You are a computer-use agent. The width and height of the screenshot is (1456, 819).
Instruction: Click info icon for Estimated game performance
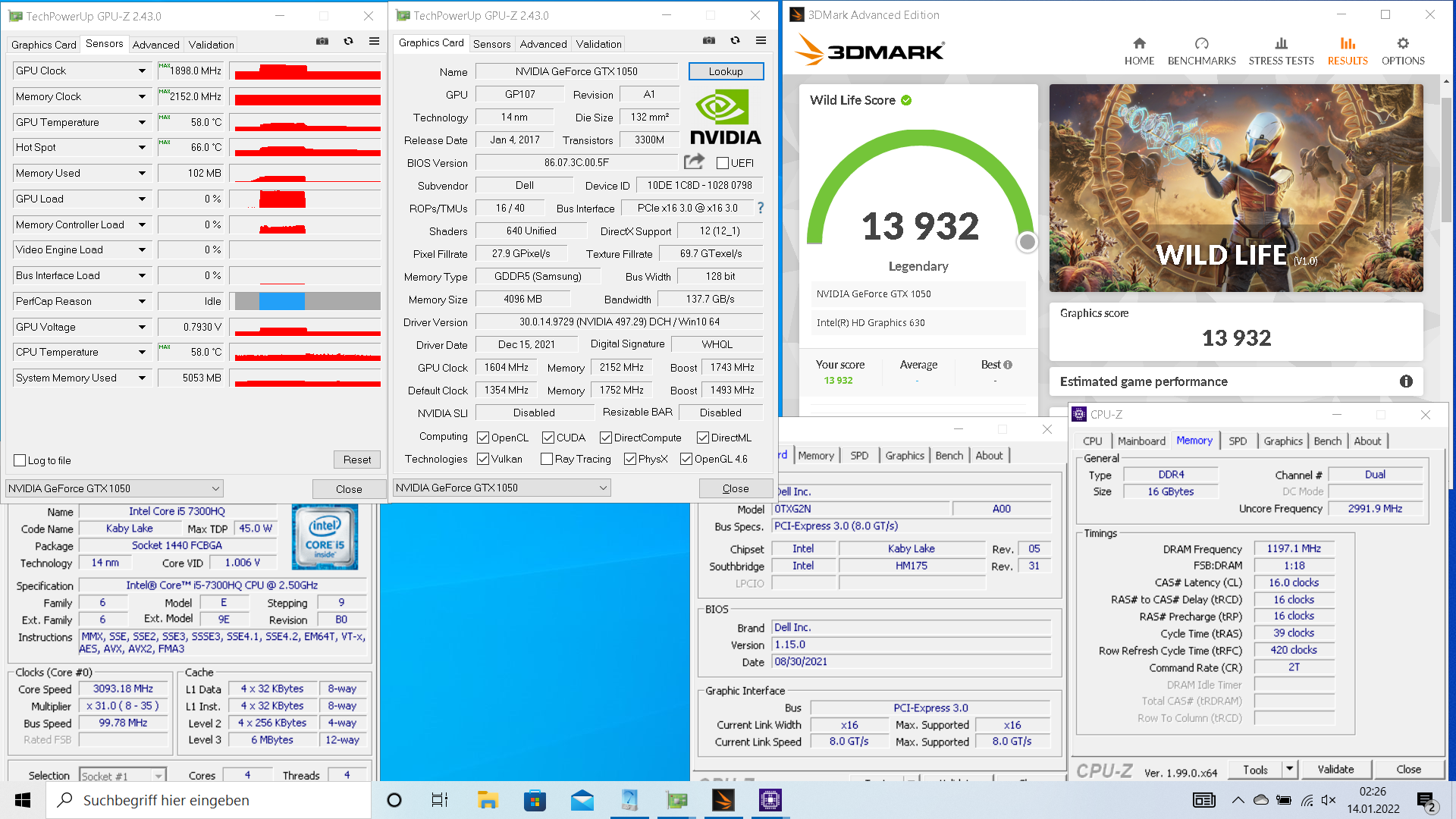pos(1406,381)
